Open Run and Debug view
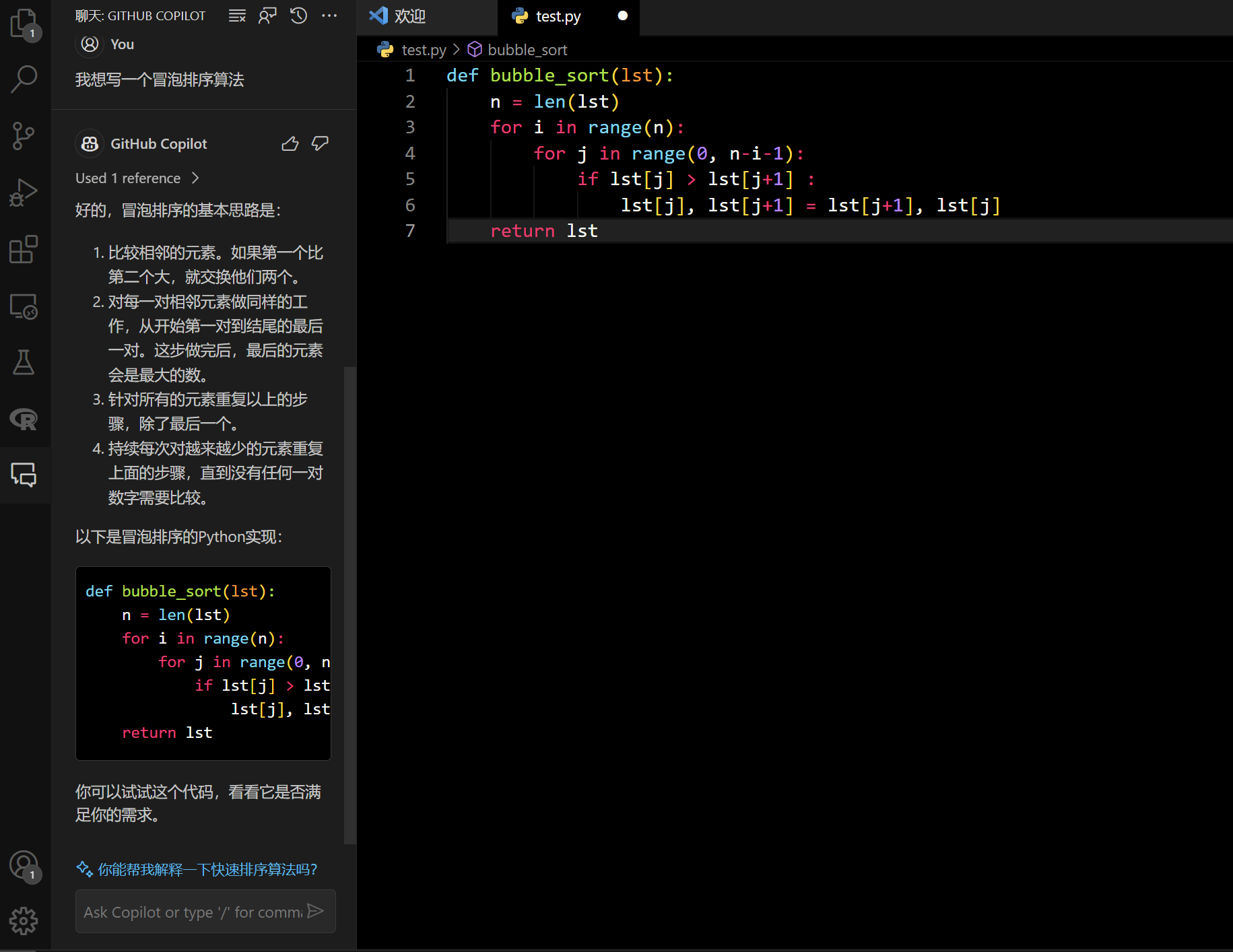This screenshot has width=1233, height=952. tap(24, 193)
